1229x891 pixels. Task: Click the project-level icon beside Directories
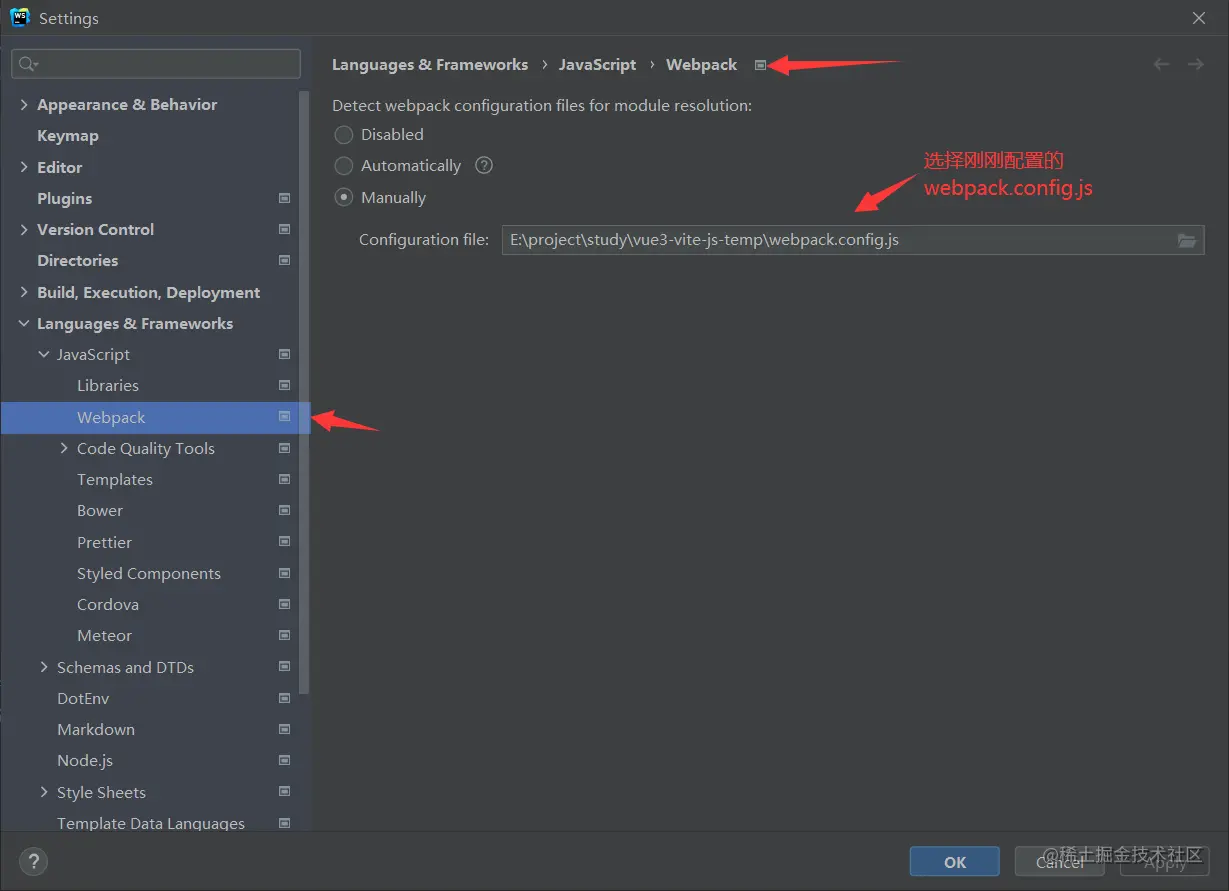[284, 260]
